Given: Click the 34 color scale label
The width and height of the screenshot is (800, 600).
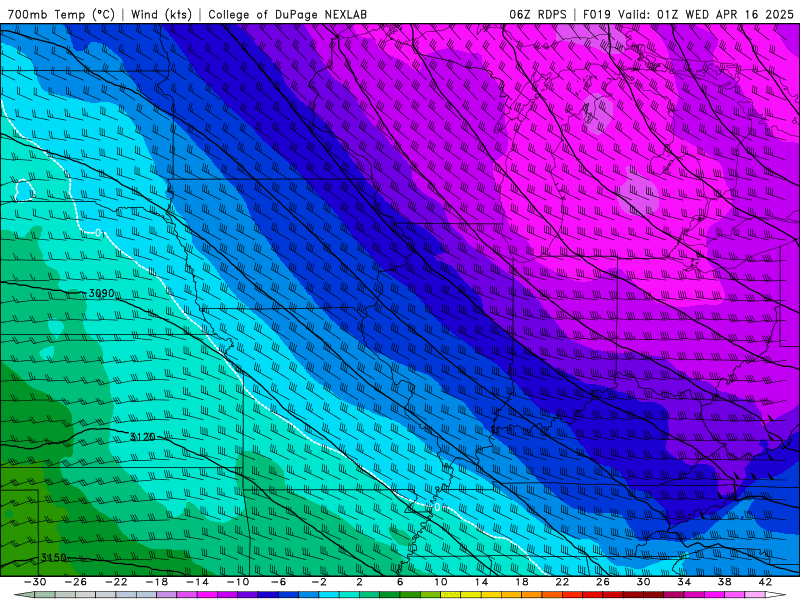Looking at the screenshot, I should (x=684, y=582).
